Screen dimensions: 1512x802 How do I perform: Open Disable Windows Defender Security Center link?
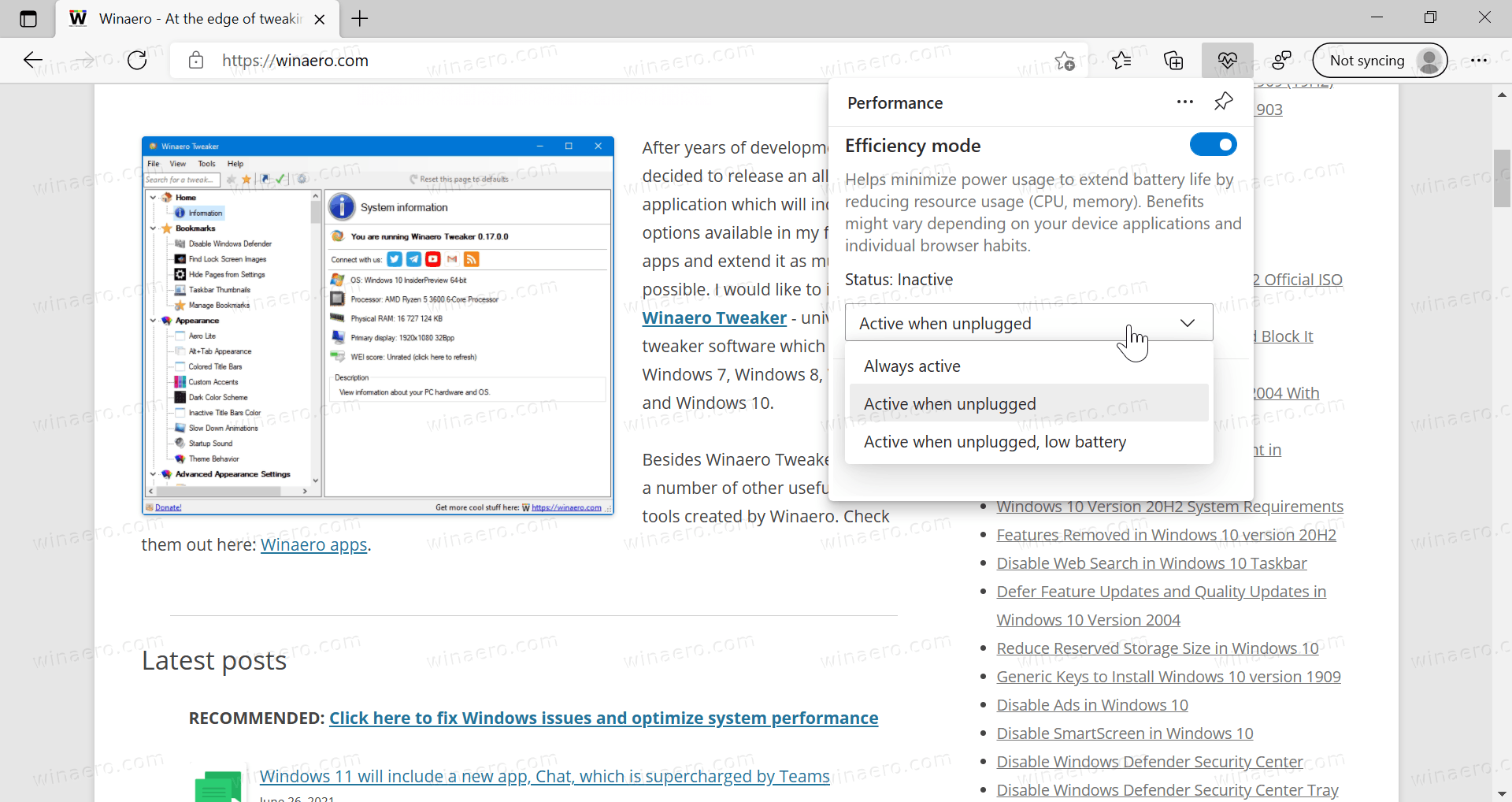click(1150, 762)
